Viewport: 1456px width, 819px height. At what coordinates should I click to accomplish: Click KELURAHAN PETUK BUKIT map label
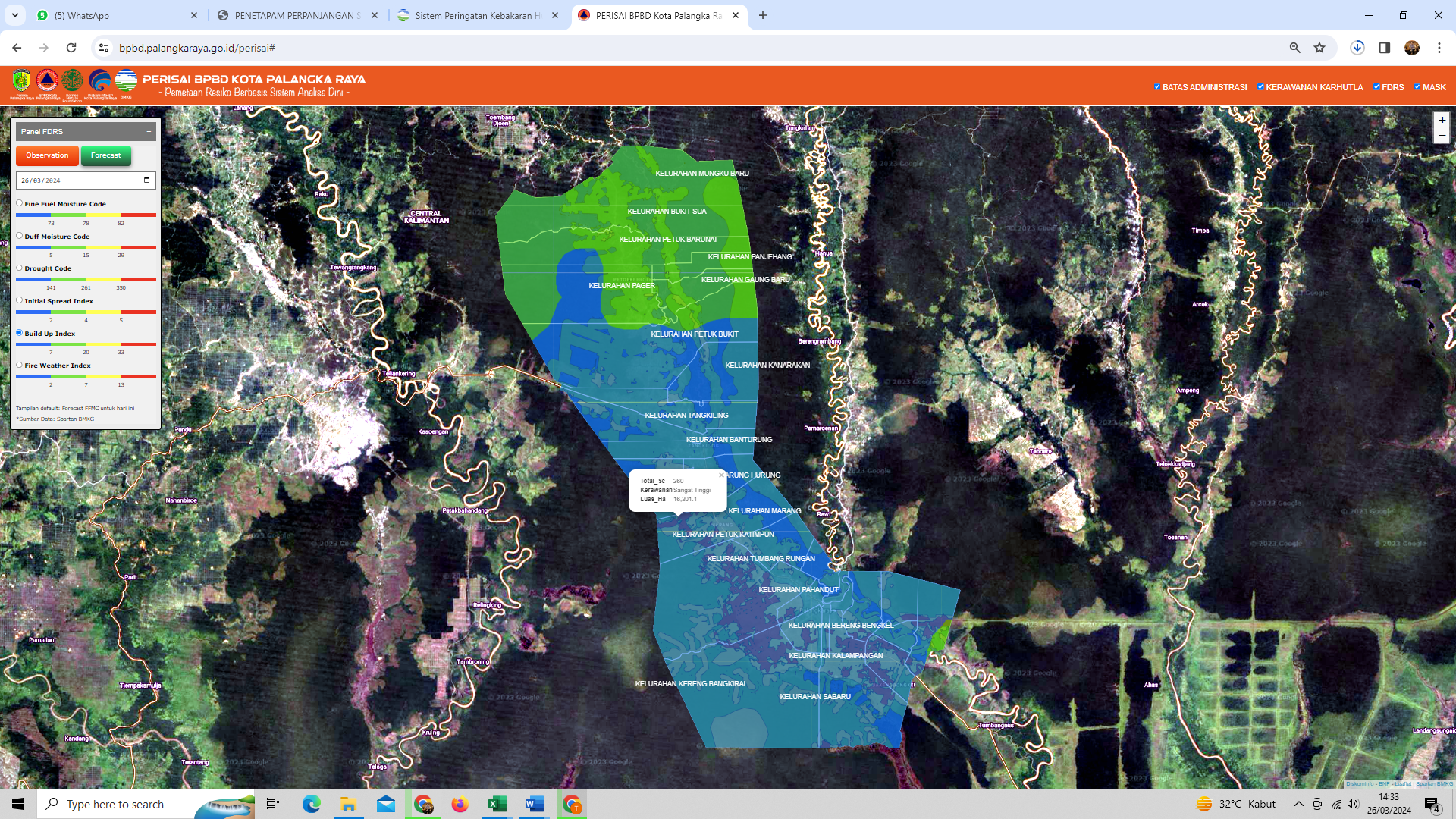(x=695, y=334)
